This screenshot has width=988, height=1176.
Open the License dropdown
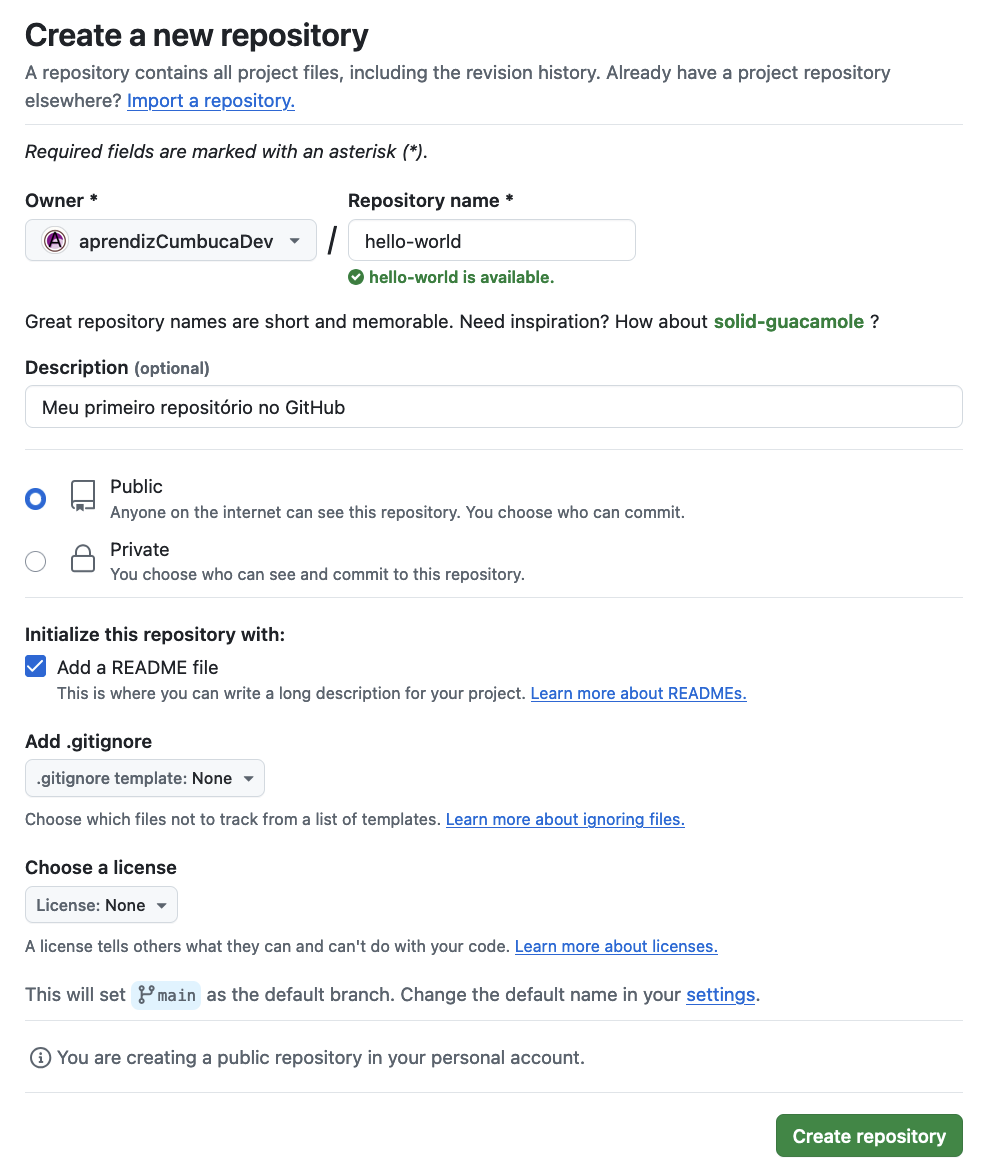101,904
